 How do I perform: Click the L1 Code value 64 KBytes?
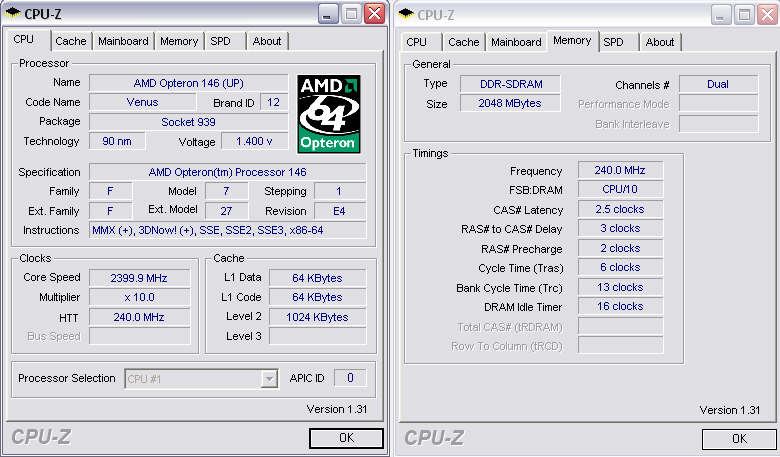[x=317, y=297]
